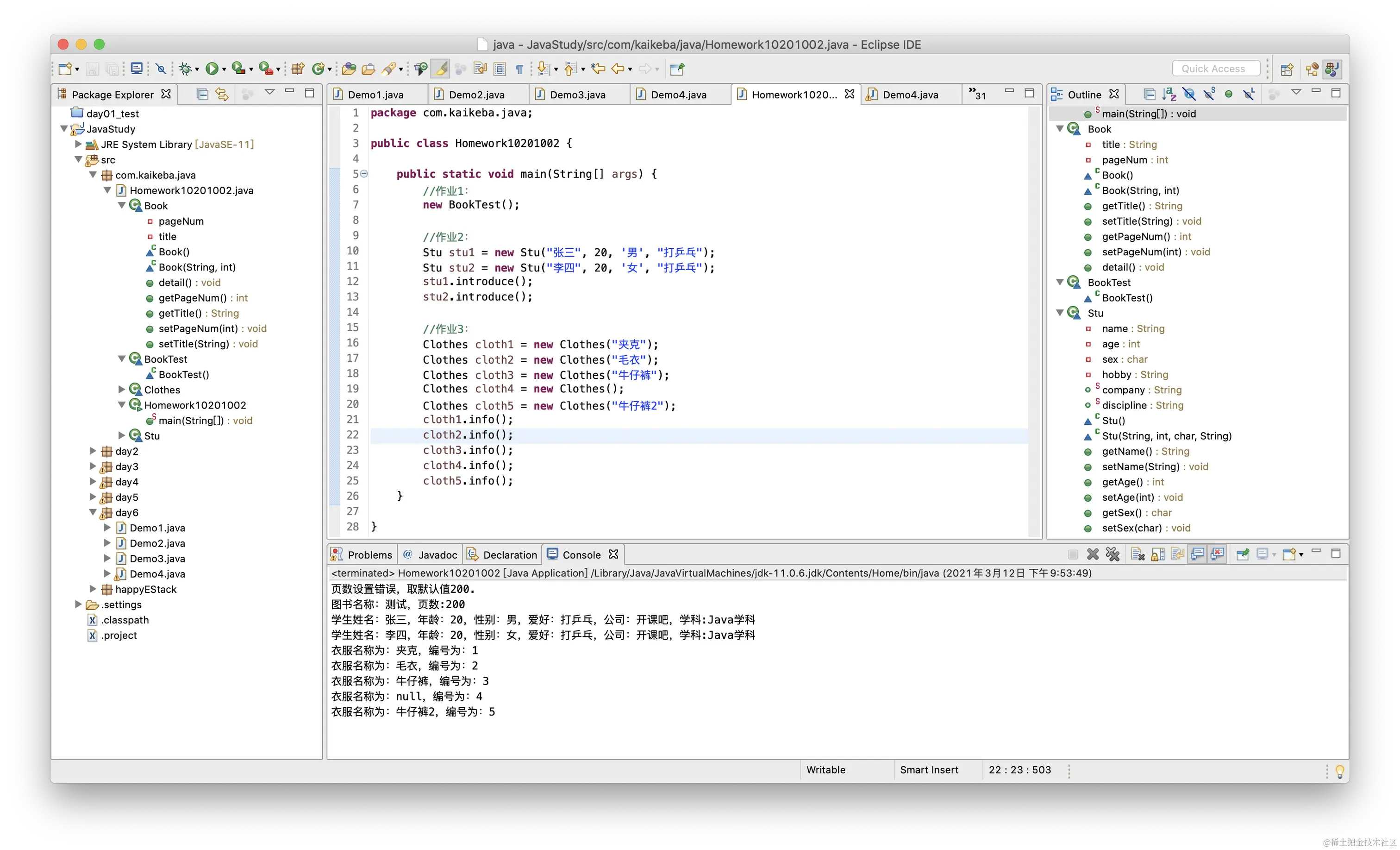
Task: Open the Problems tab
Action: coord(369,554)
